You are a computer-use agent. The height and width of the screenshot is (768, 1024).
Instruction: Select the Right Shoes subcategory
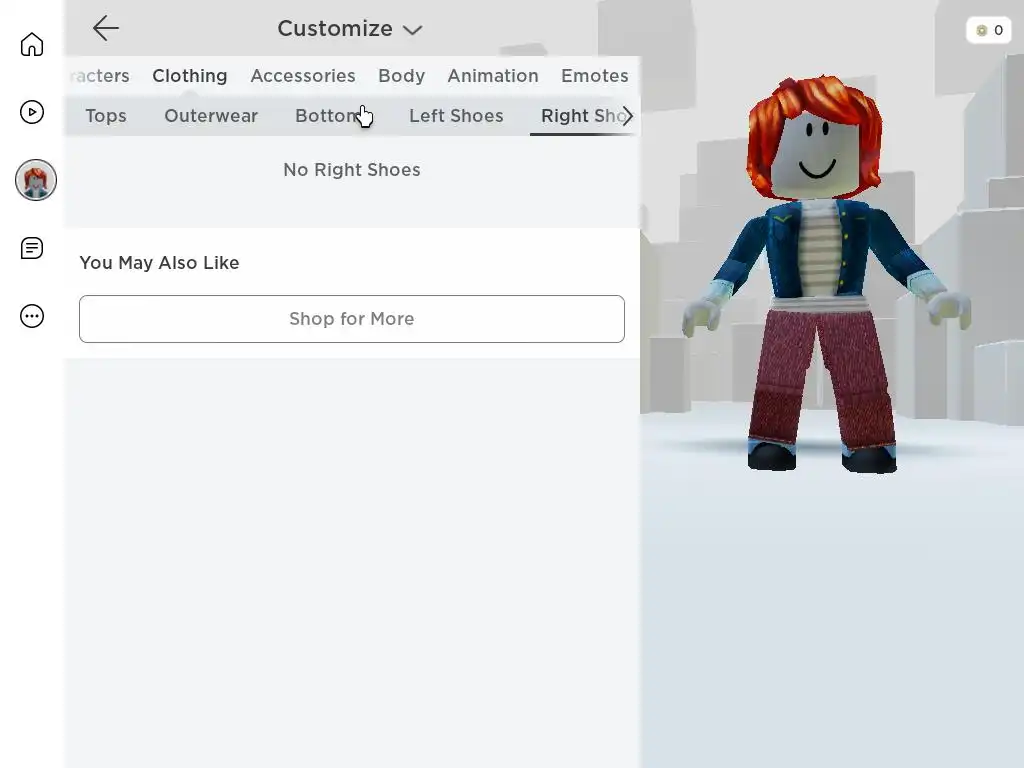[x=581, y=116]
